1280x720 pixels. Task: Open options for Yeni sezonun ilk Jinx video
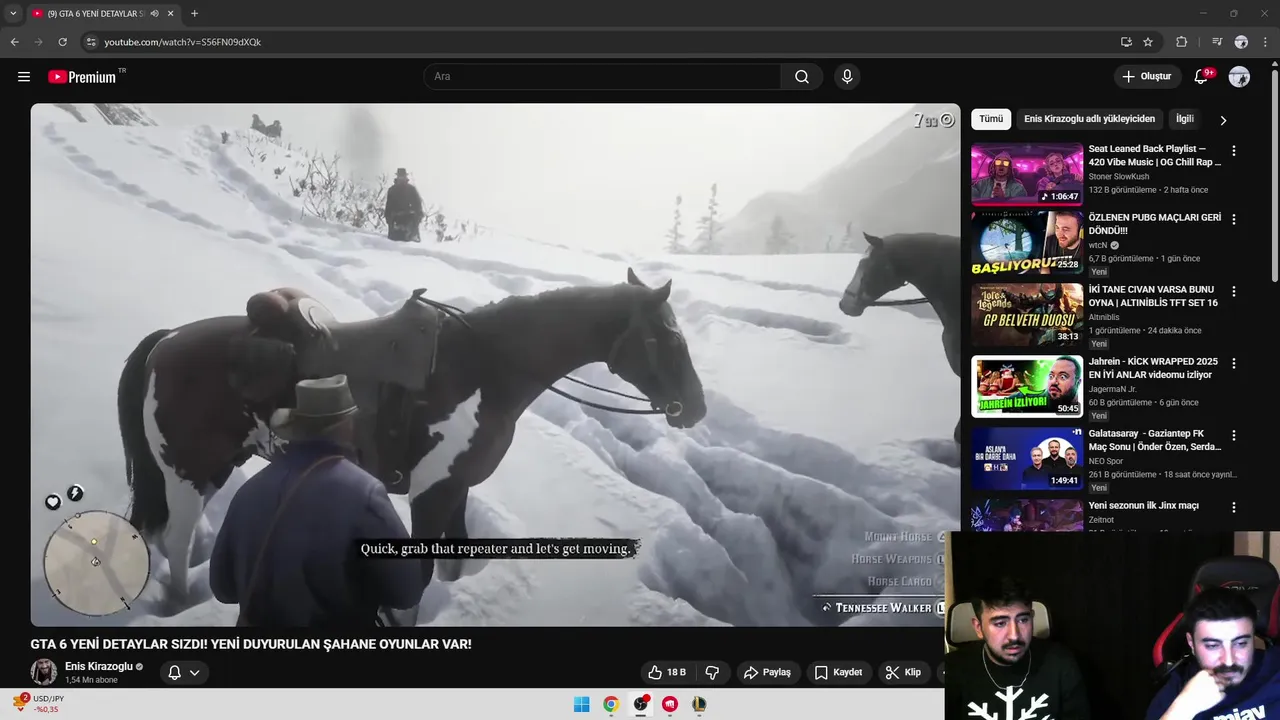coord(1233,507)
